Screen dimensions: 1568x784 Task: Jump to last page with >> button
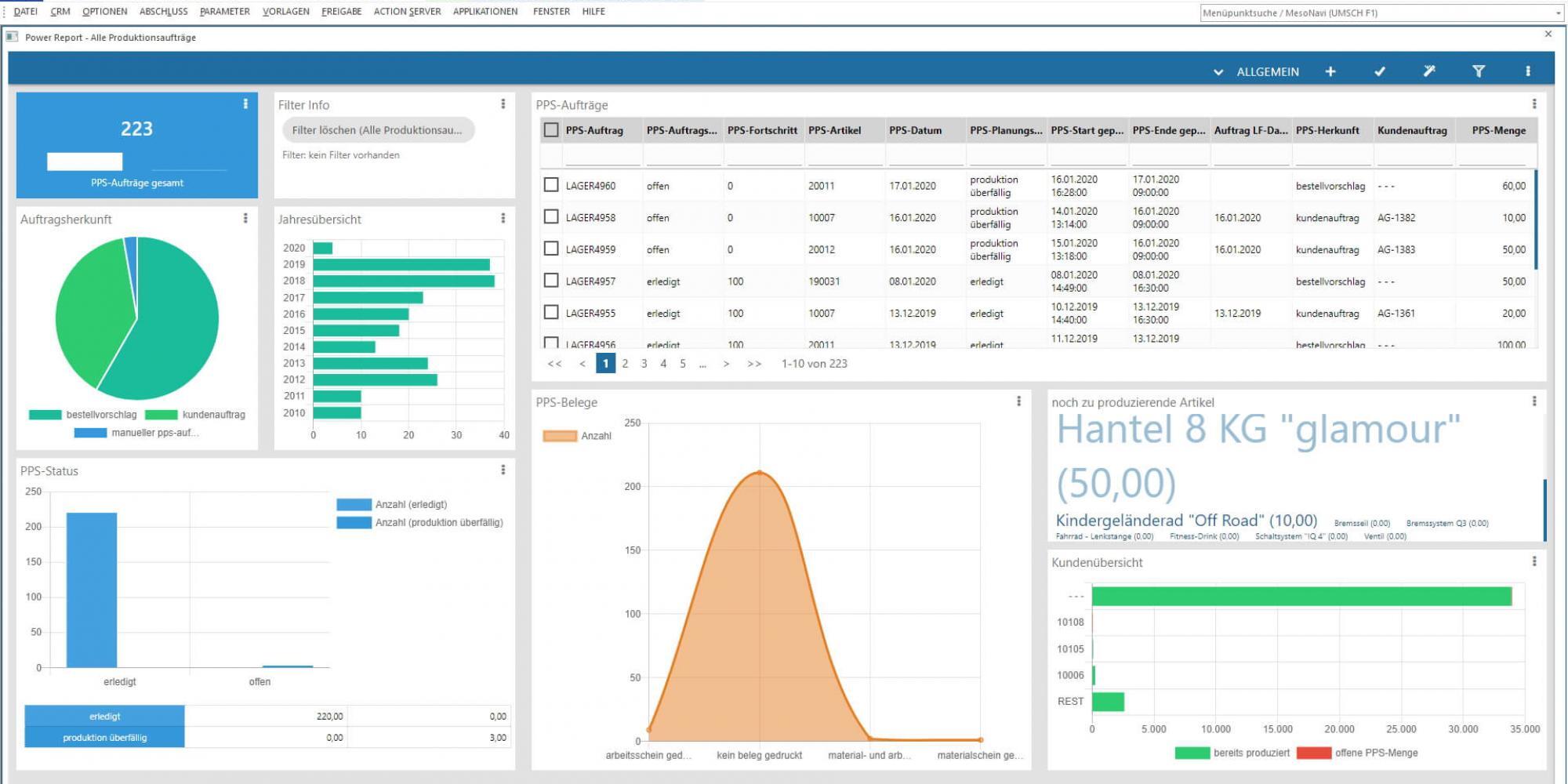tap(754, 363)
